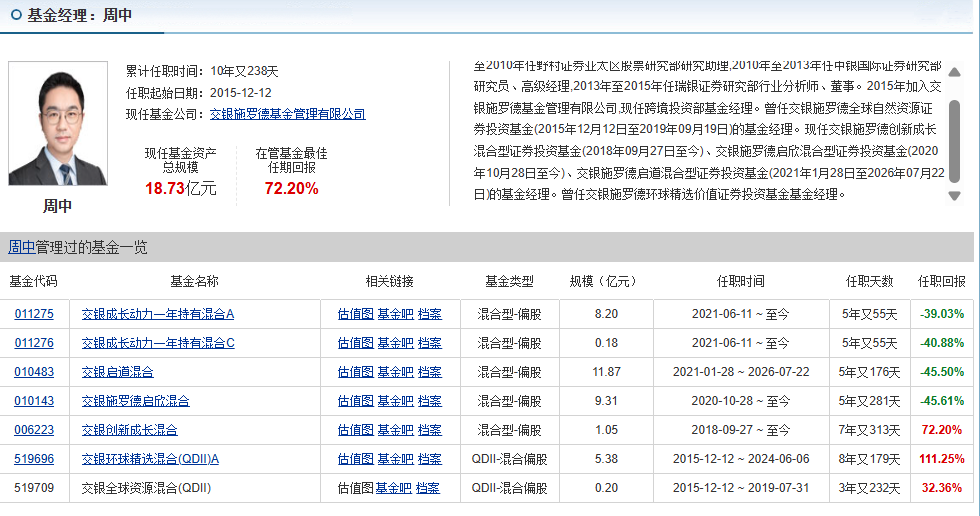Select the 2015-12-12 ~ 2019-07-31 date range
980x516 pixels.
pos(741,488)
